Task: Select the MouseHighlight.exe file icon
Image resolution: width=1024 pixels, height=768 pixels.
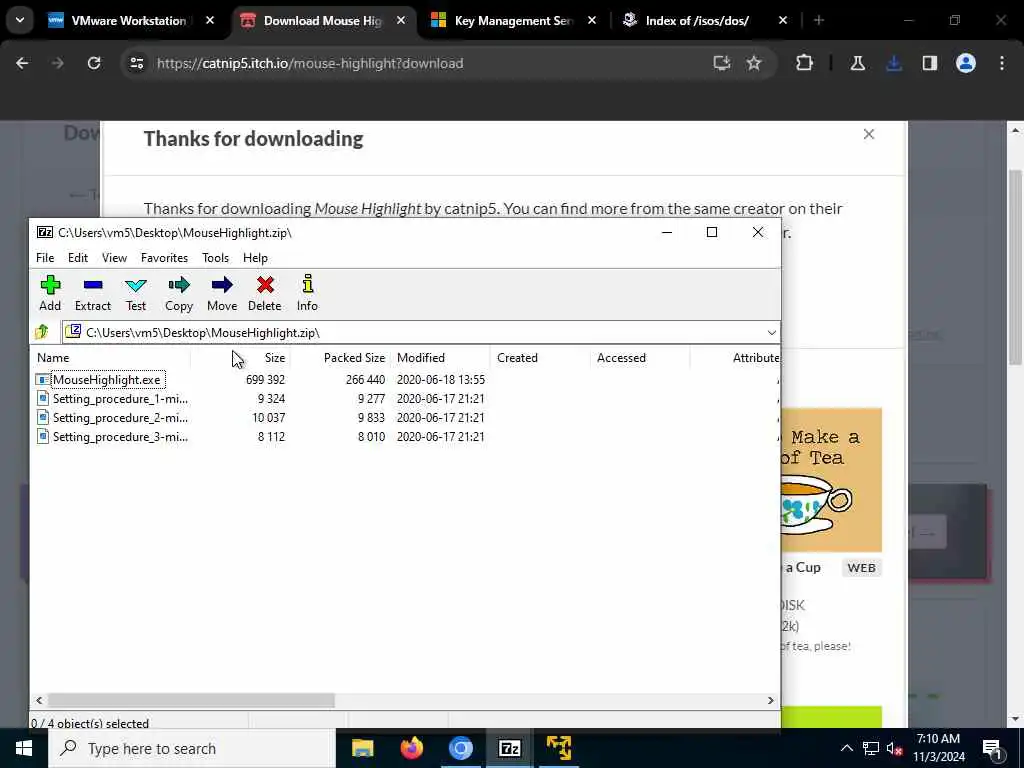Action: coord(43,379)
